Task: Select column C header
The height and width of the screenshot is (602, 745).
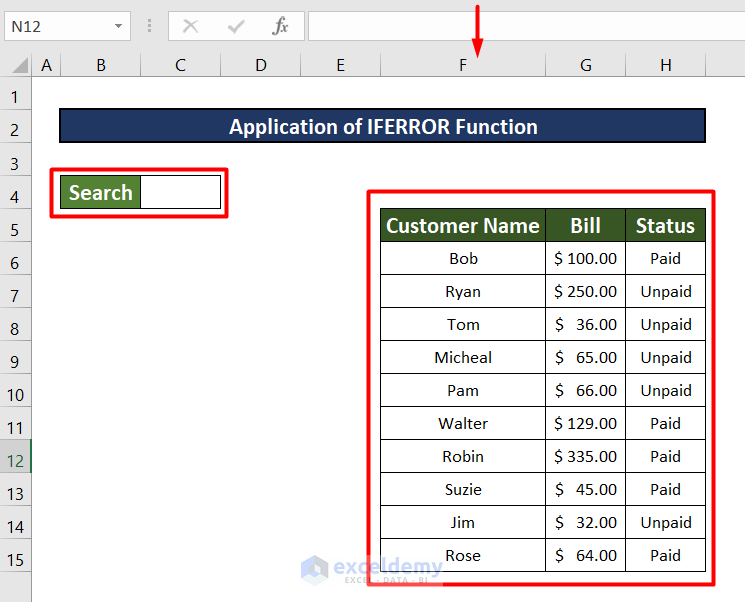Action: [181, 65]
